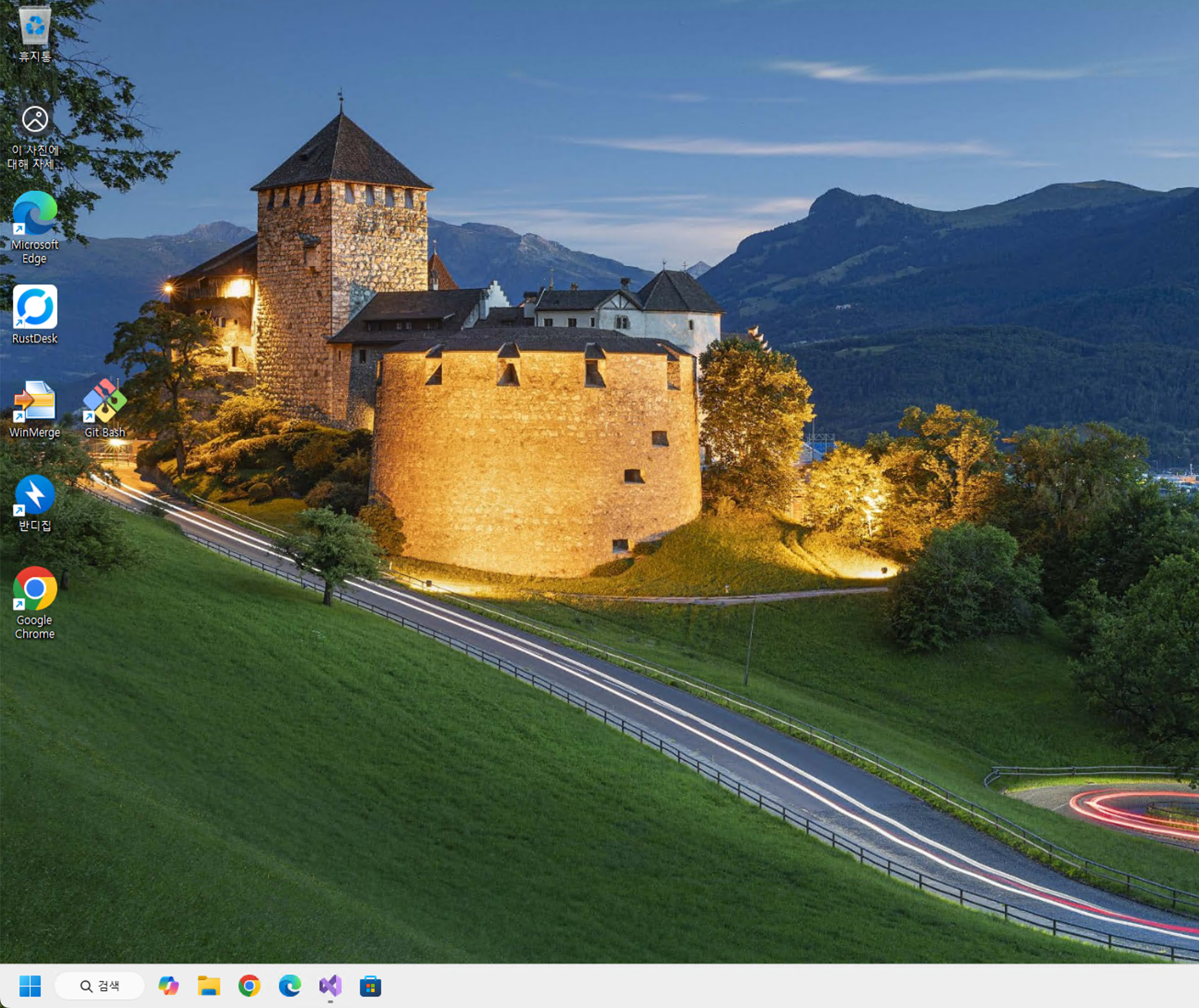Click the 'WinMerge' text label

[x=35, y=433]
